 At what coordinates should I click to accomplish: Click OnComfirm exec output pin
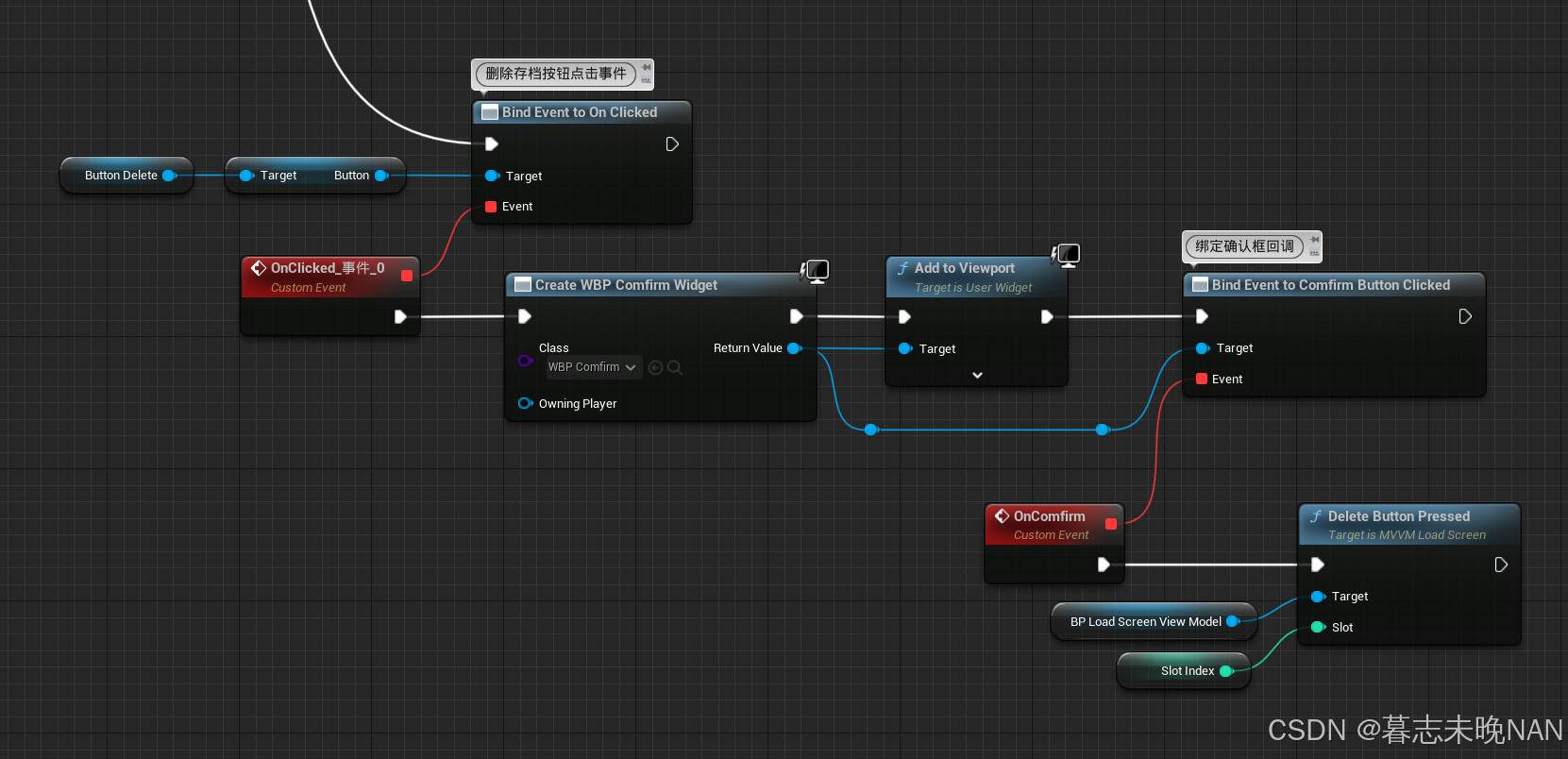click(x=1104, y=565)
